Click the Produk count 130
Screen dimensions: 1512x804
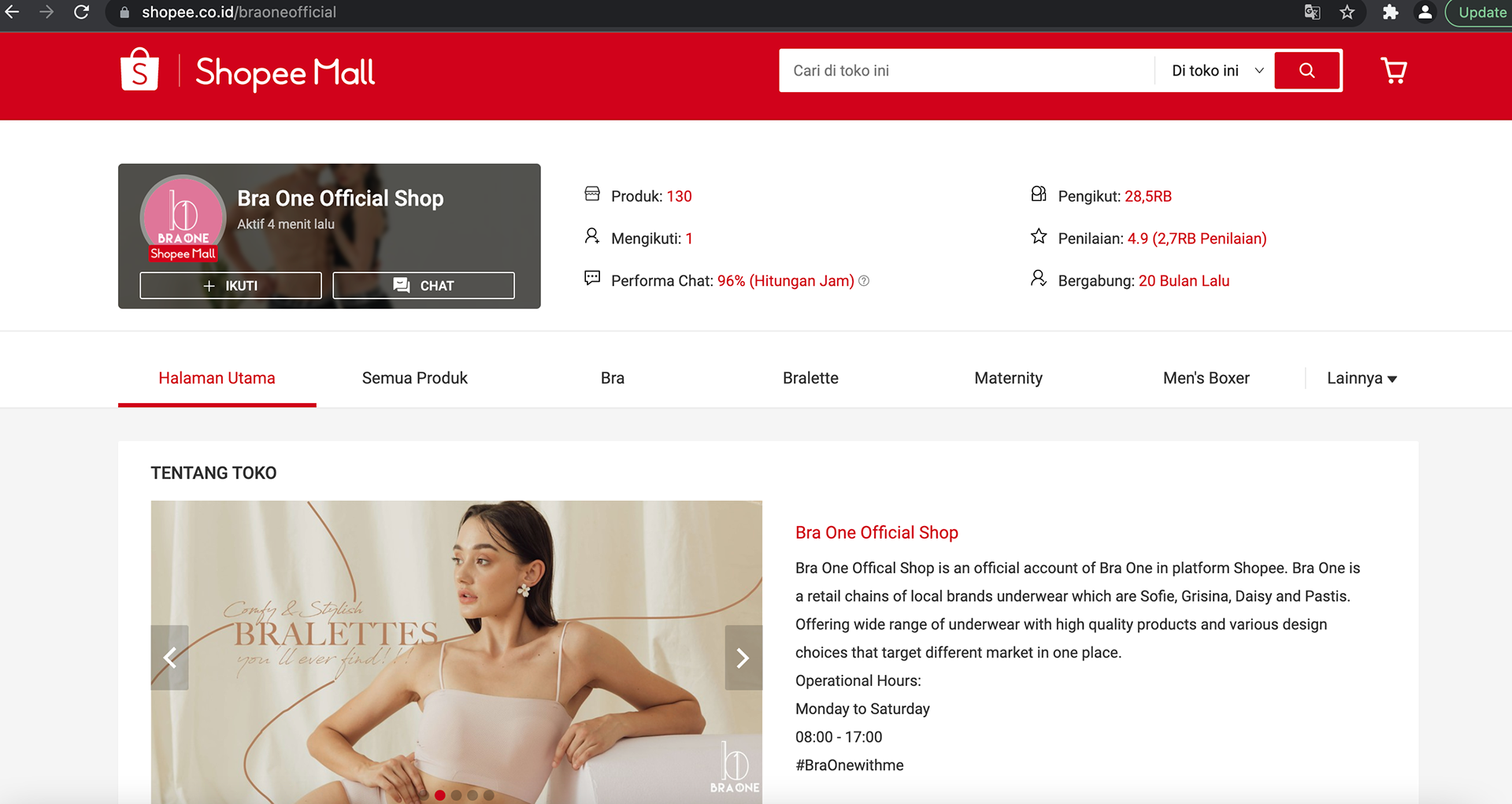679,196
